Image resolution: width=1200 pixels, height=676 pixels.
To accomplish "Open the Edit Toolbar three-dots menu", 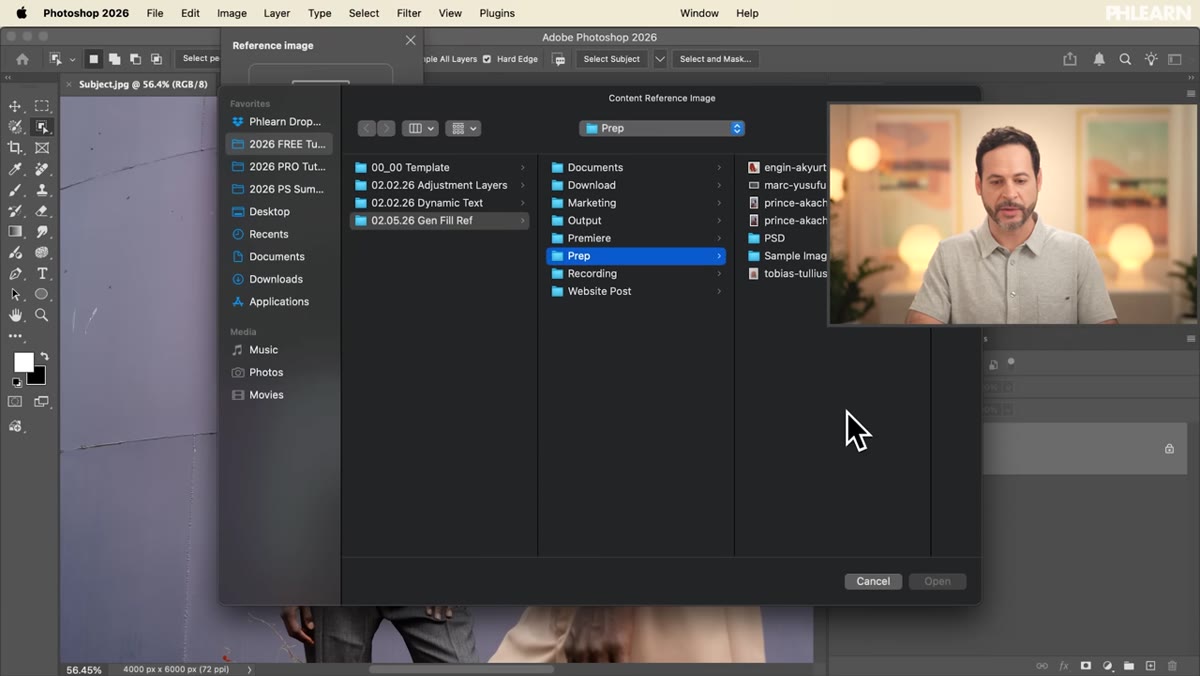I will [15, 336].
